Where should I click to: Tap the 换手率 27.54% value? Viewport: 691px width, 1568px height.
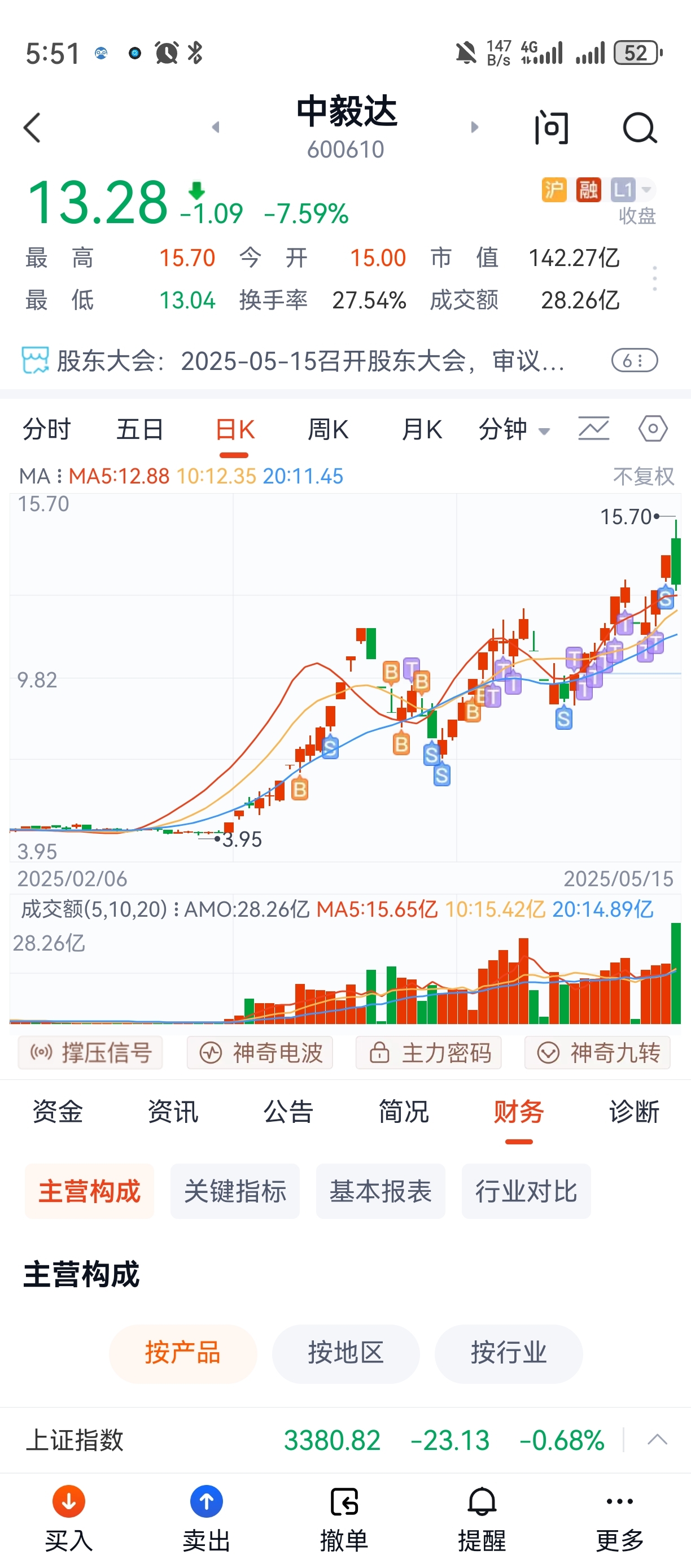[369, 300]
